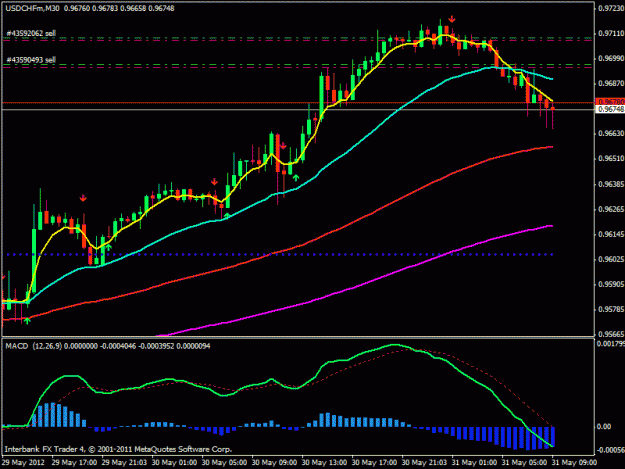This screenshot has width=625, height=469.
Task: Click the 0.00 level on MACD scale
Action: [x=604, y=426]
